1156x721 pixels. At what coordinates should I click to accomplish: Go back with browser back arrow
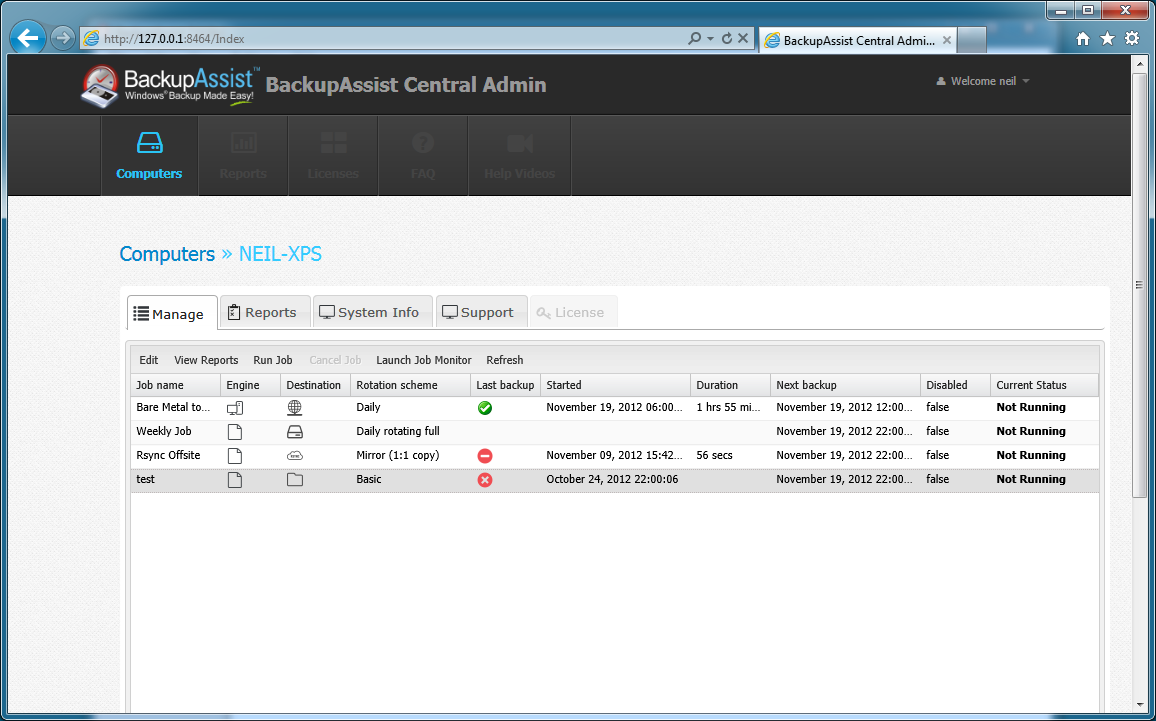[x=28, y=38]
